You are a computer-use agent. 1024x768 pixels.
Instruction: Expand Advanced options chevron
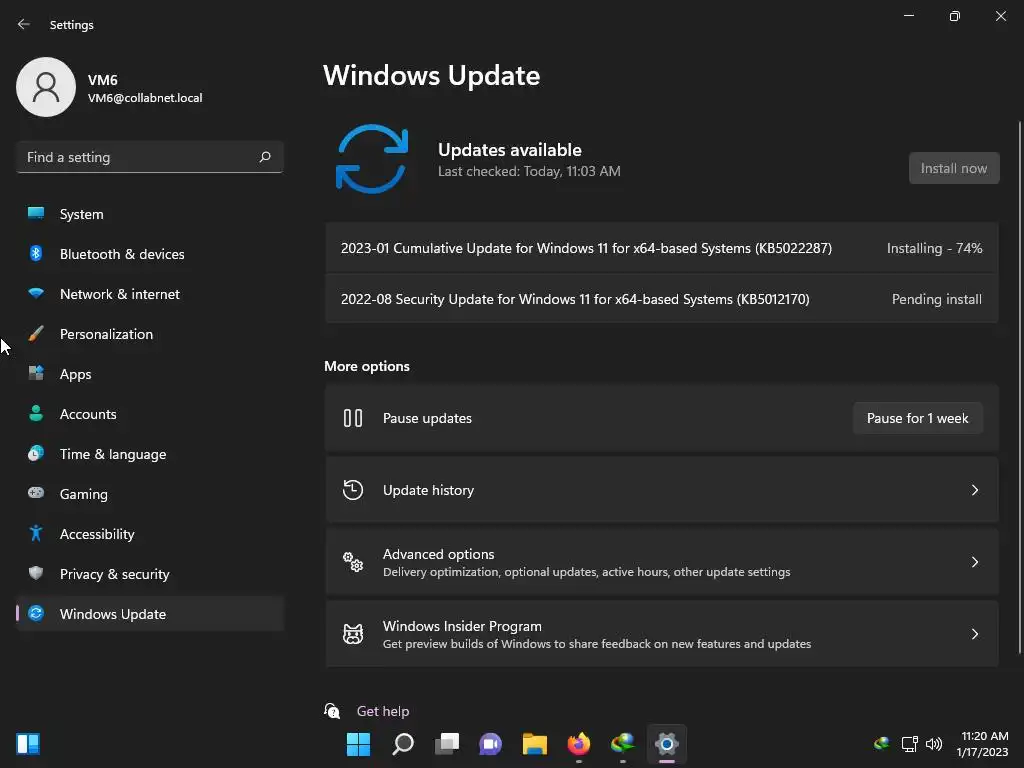pos(974,562)
